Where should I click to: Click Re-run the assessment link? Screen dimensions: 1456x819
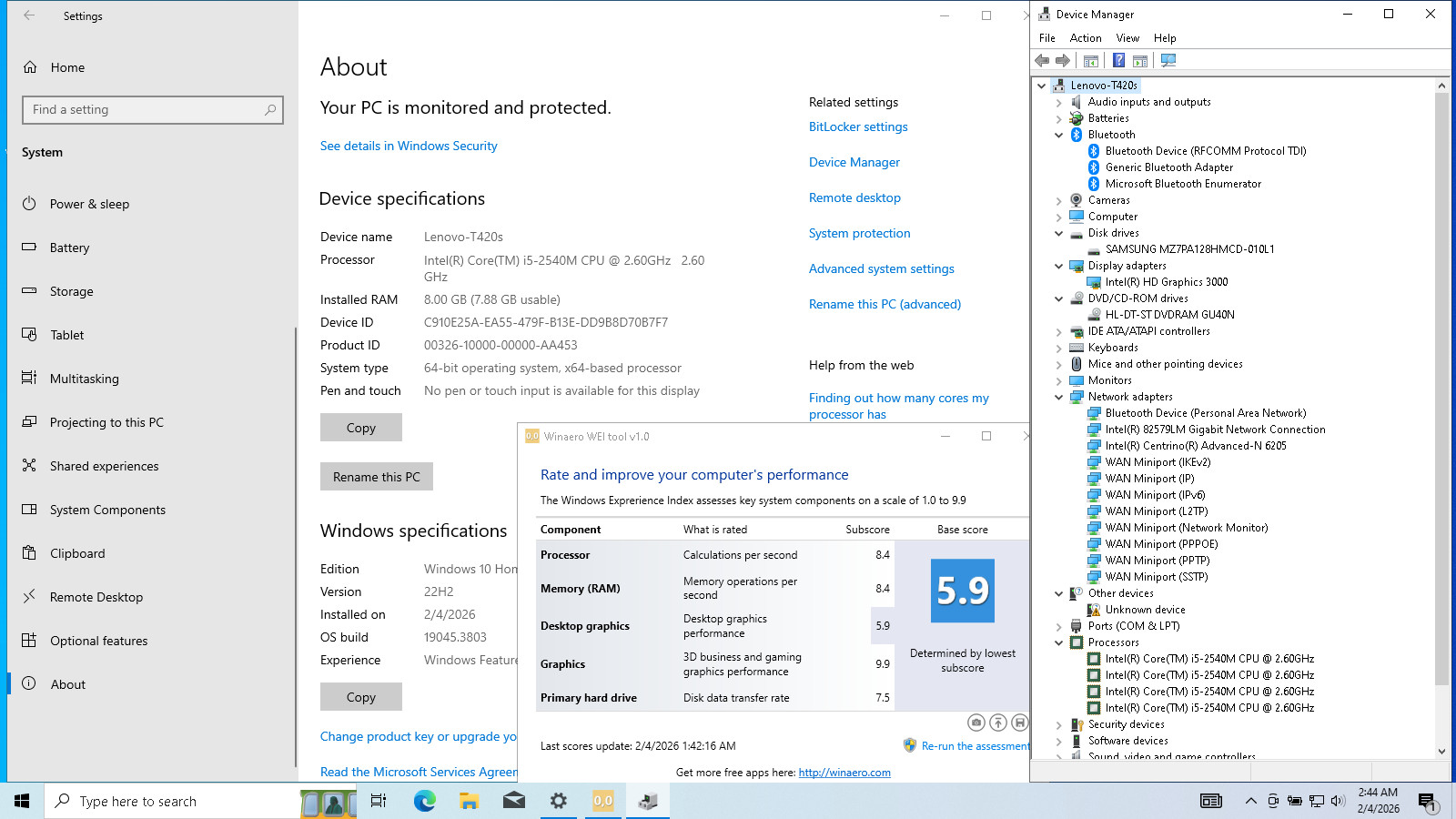click(x=975, y=745)
